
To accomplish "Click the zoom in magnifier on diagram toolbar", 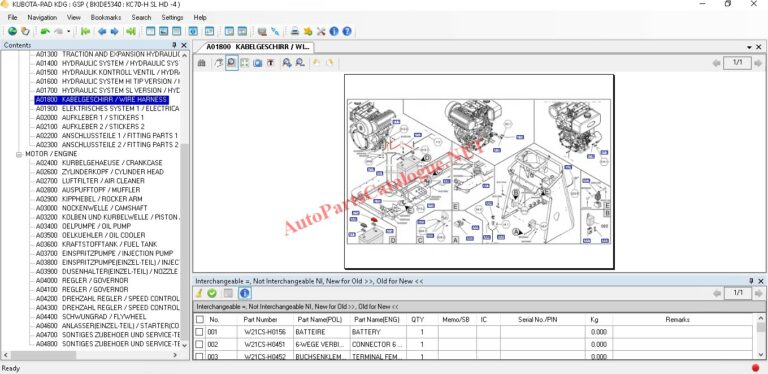I will pos(287,63).
